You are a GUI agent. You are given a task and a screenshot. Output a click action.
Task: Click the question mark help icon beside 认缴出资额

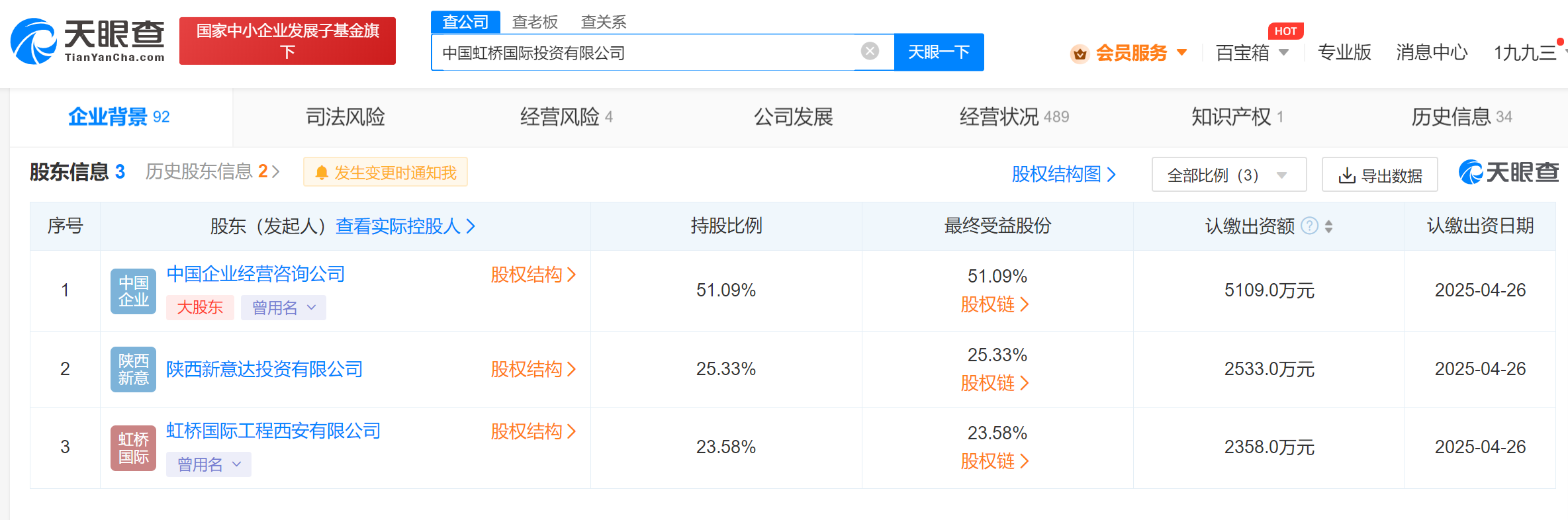tap(1309, 226)
